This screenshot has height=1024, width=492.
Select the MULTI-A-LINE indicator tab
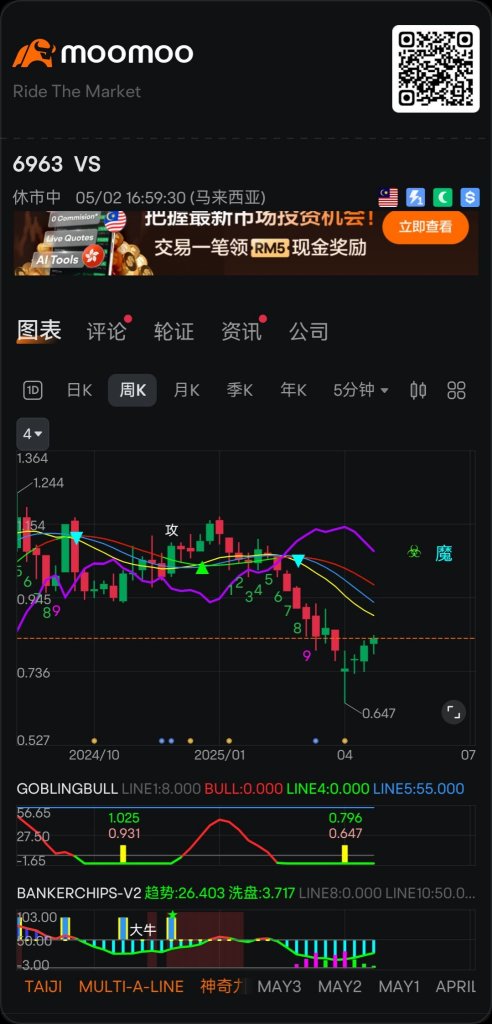[131, 986]
